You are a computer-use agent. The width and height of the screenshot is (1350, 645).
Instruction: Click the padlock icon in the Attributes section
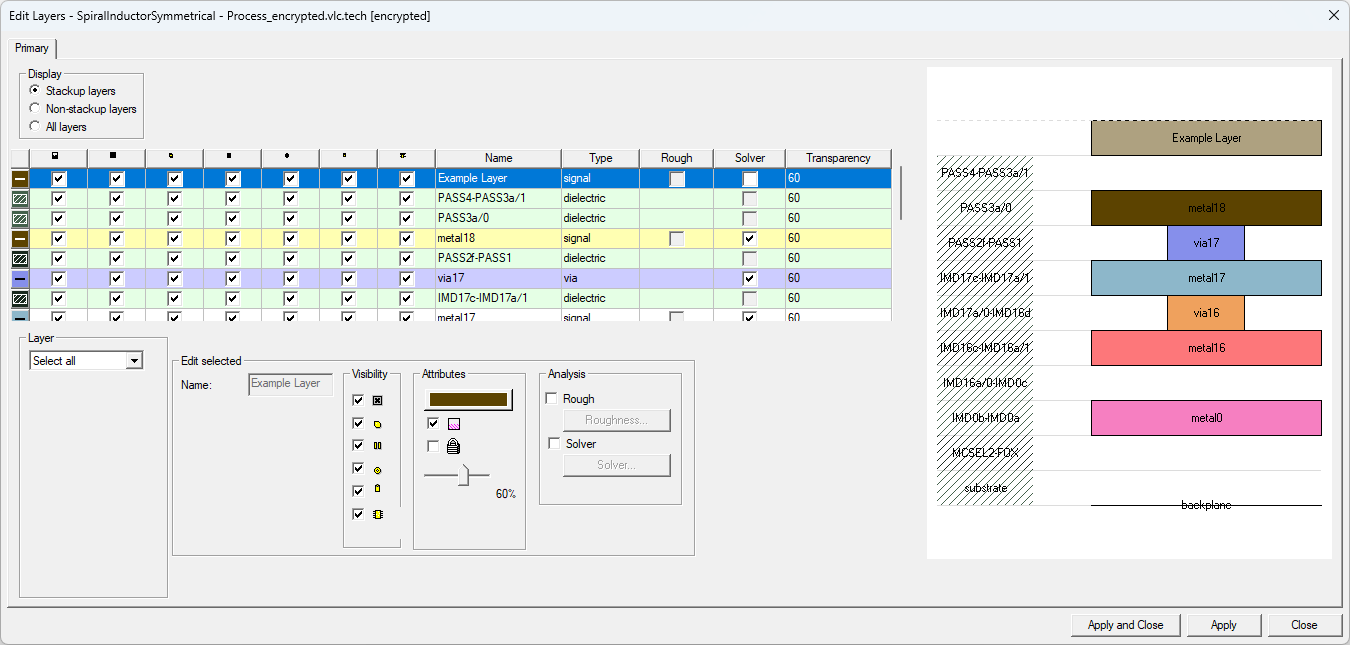tap(453, 447)
